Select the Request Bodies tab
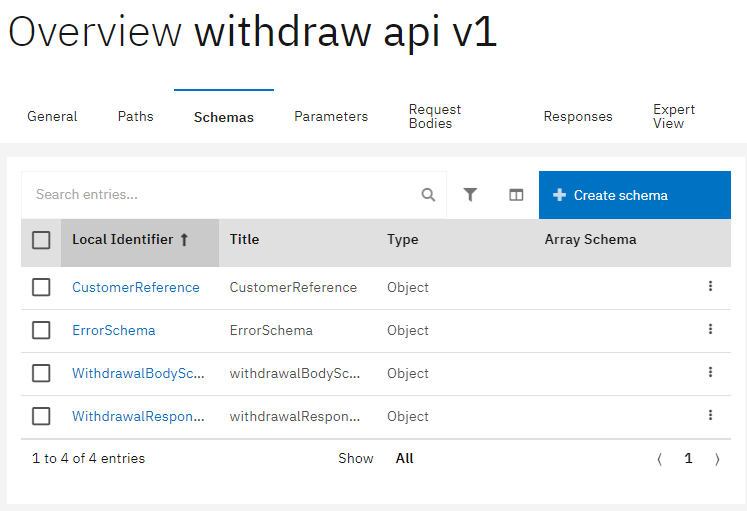Viewport: 747px width, 511px height. click(435, 117)
